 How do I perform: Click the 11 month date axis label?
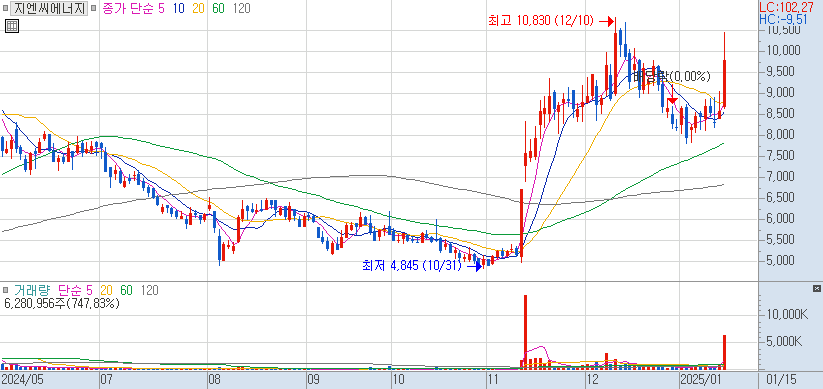click(x=493, y=379)
